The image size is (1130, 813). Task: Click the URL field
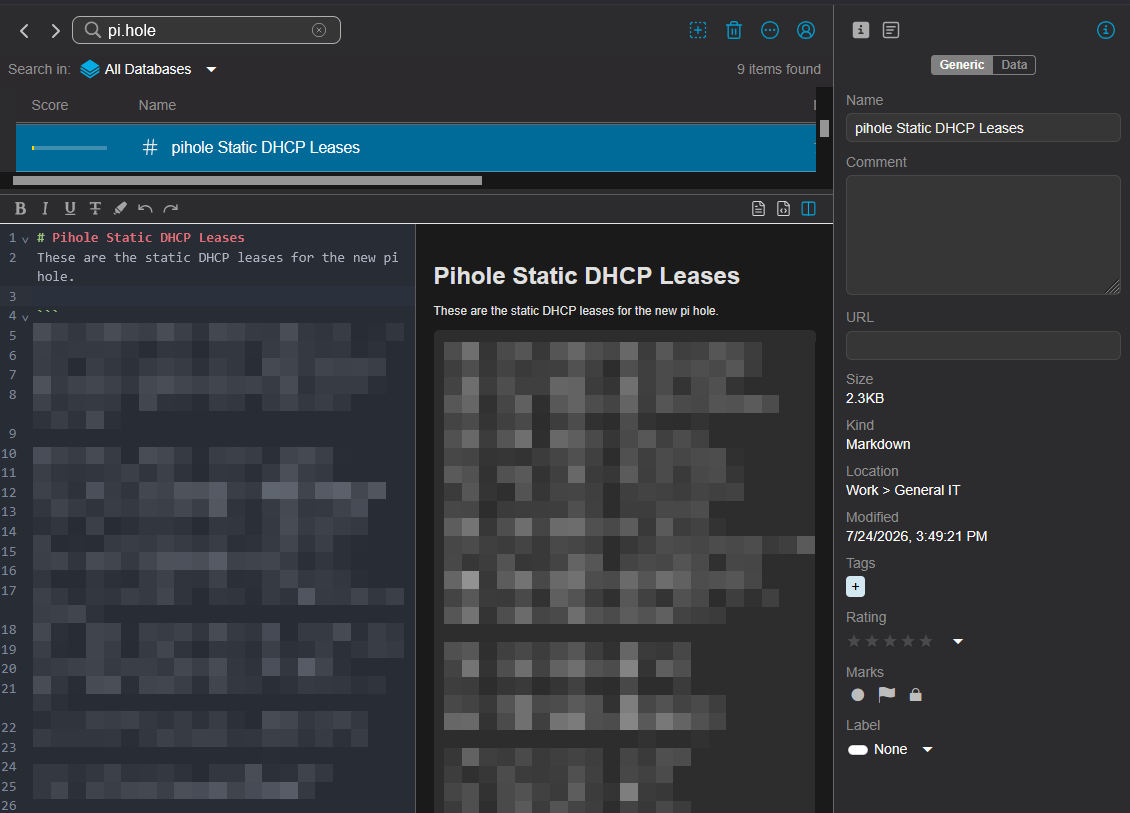[x=983, y=345]
